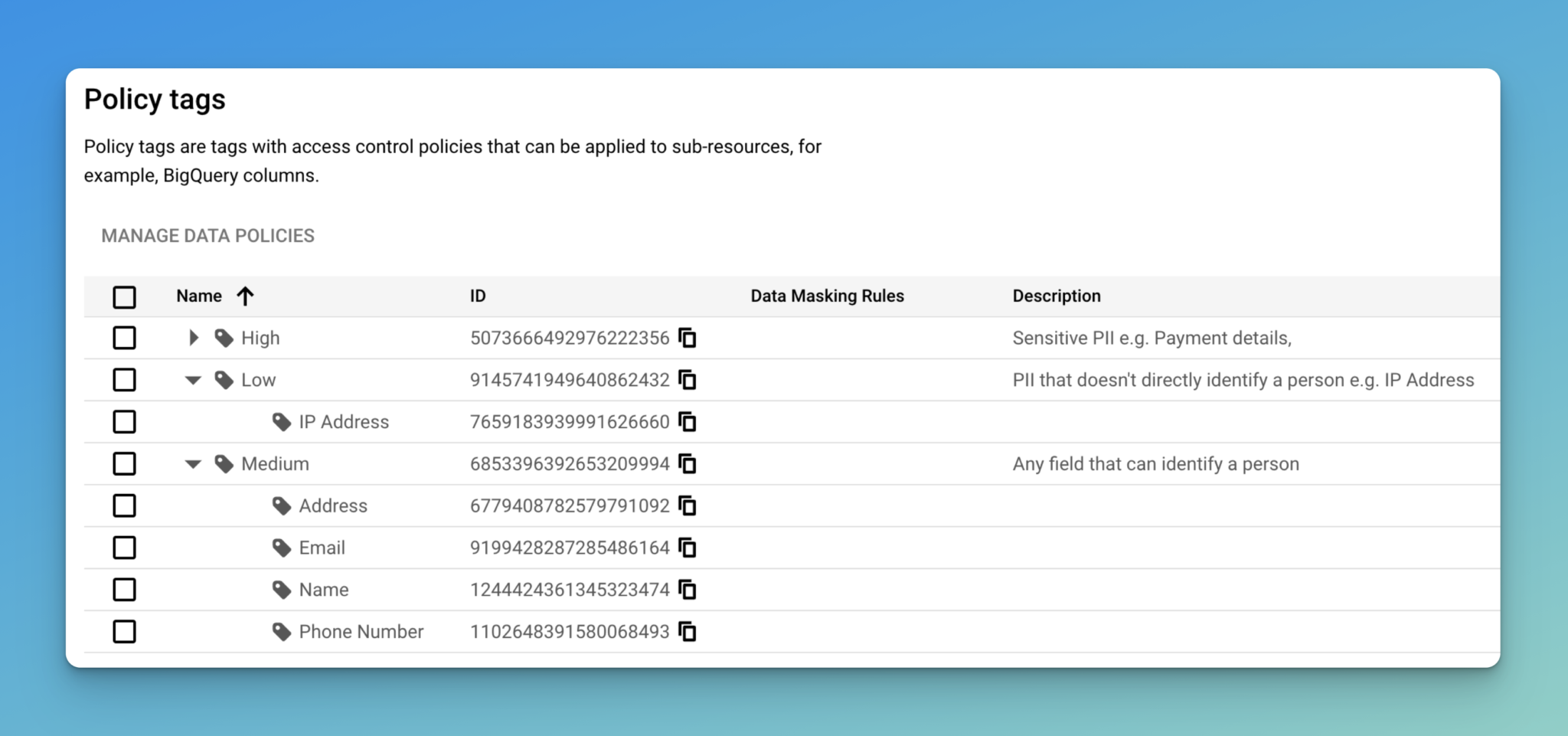This screenshot has width=1568, height=736.
Task: Copy the ID of the High policy tag
Action: (x=688, y=338)
